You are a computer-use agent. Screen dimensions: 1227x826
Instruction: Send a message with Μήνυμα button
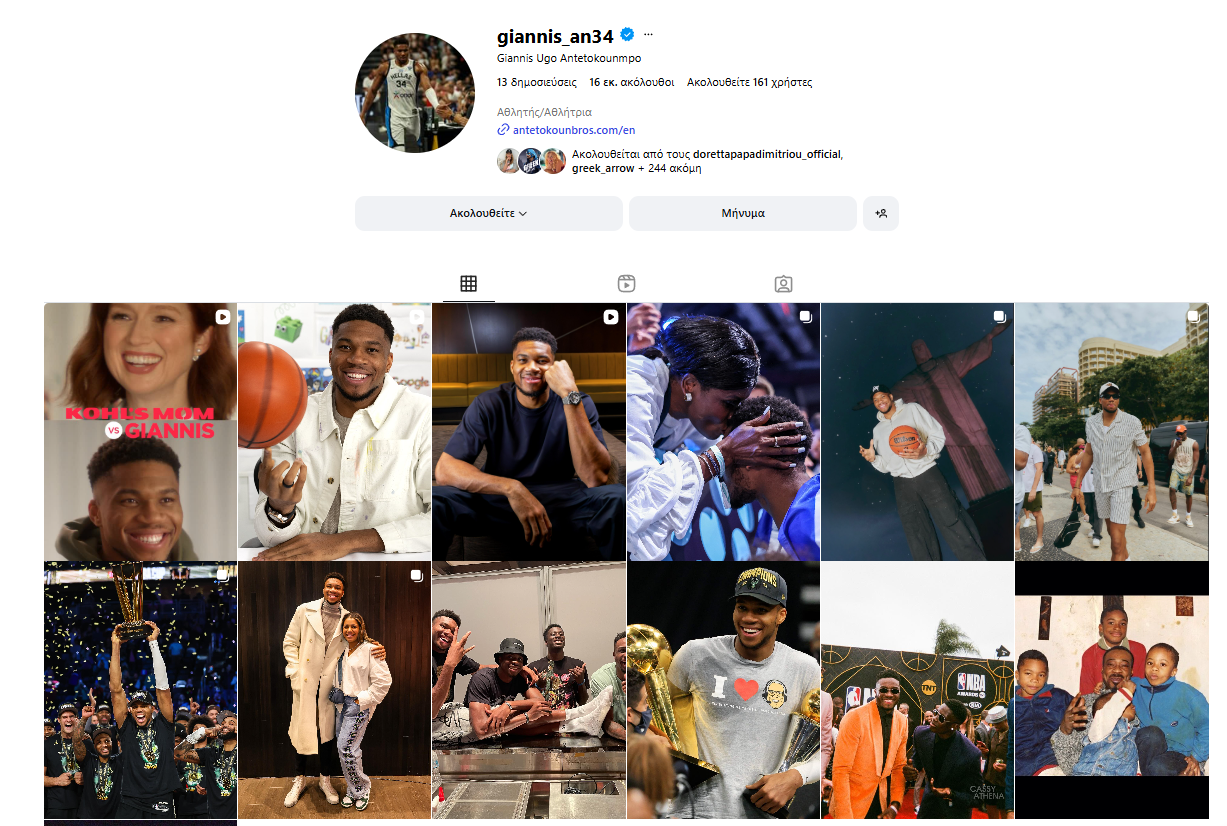[743, 213]
